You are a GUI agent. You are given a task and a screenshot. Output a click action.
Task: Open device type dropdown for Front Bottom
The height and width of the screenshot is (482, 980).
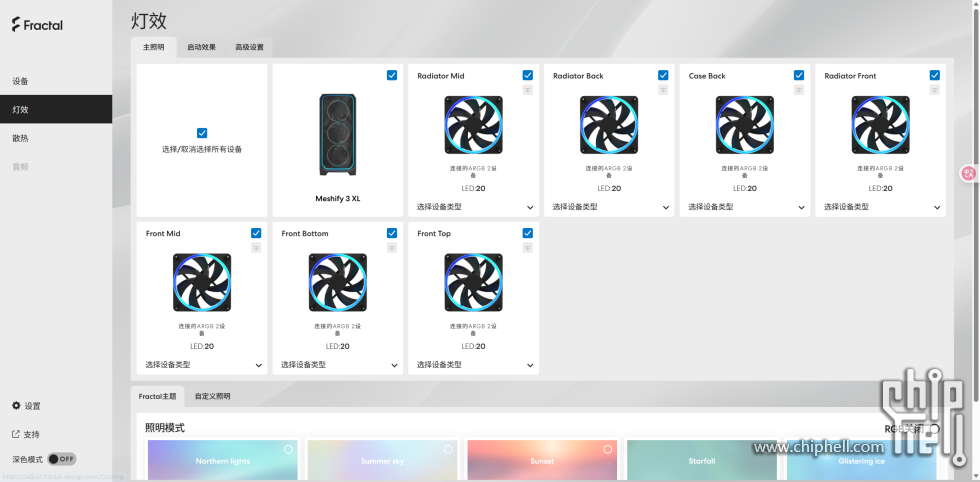pyautogui.click(x=338, y=365)
